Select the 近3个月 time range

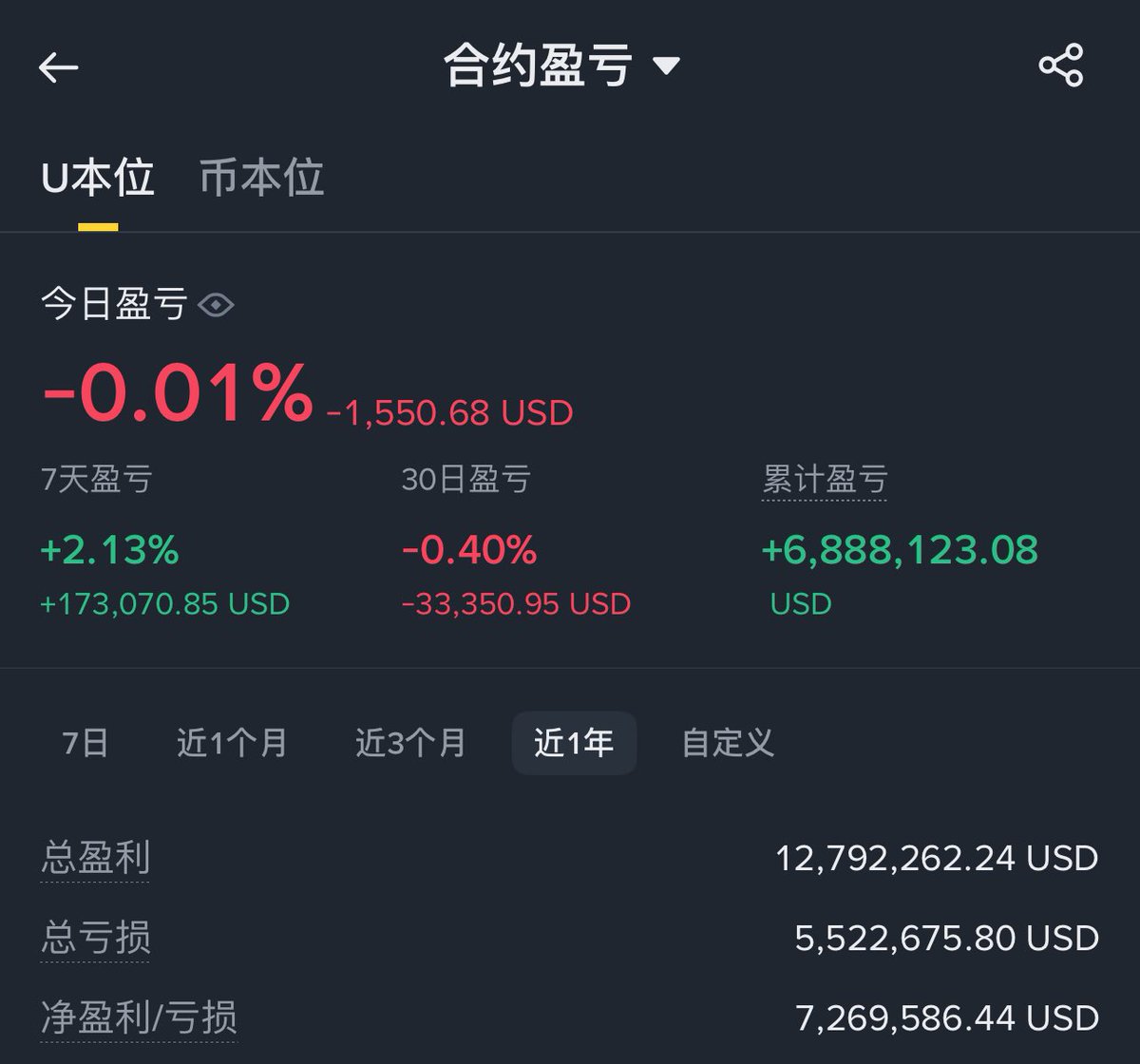(x=410, y=743)
